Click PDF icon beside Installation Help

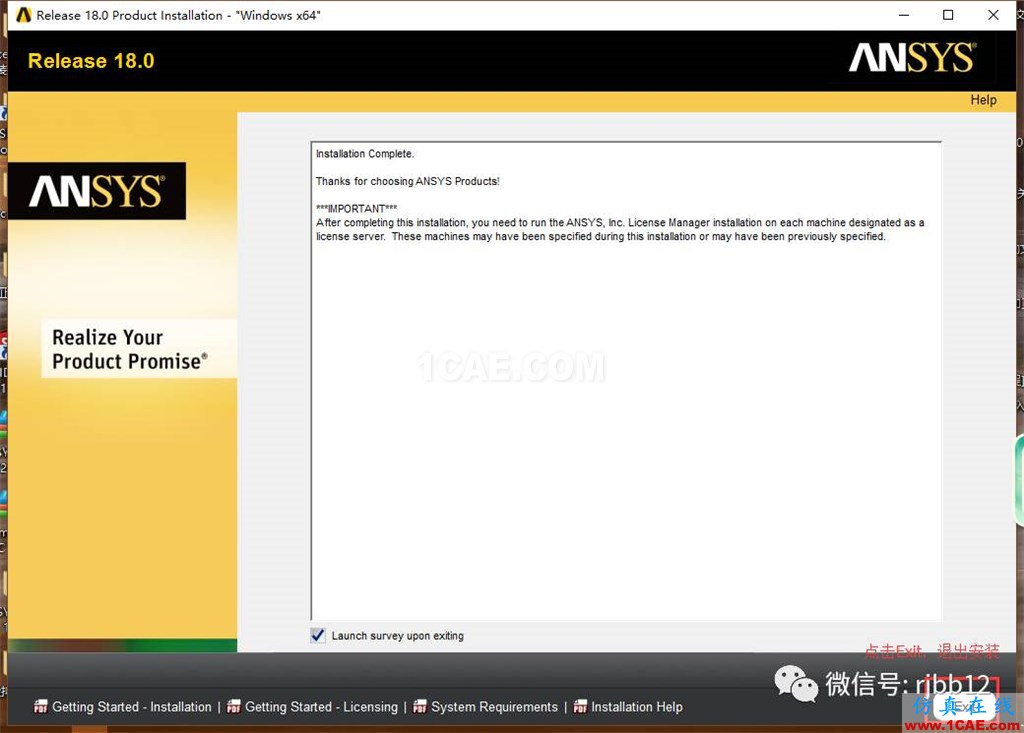580,706
